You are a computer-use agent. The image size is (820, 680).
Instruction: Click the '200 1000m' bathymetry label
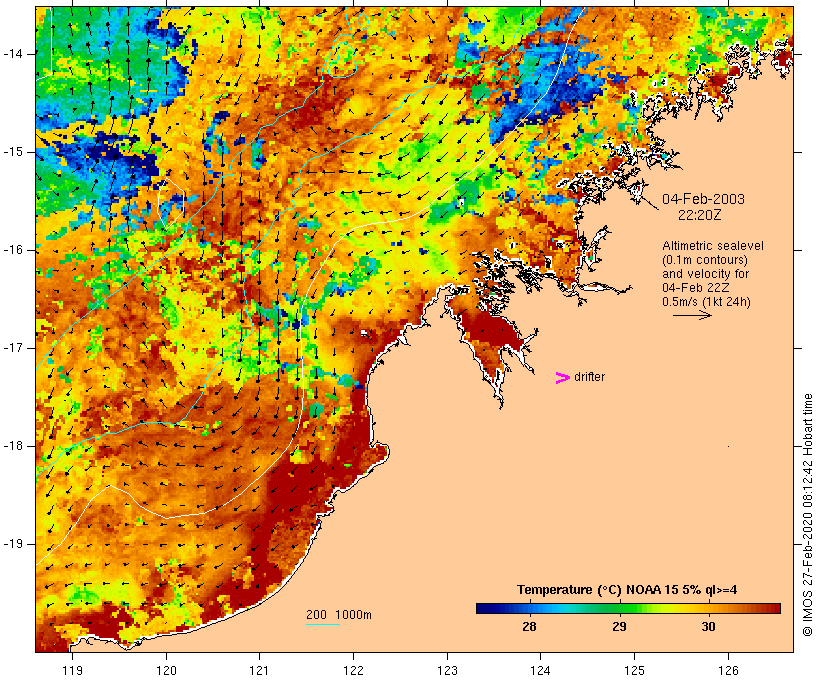(x=339, y=615)
